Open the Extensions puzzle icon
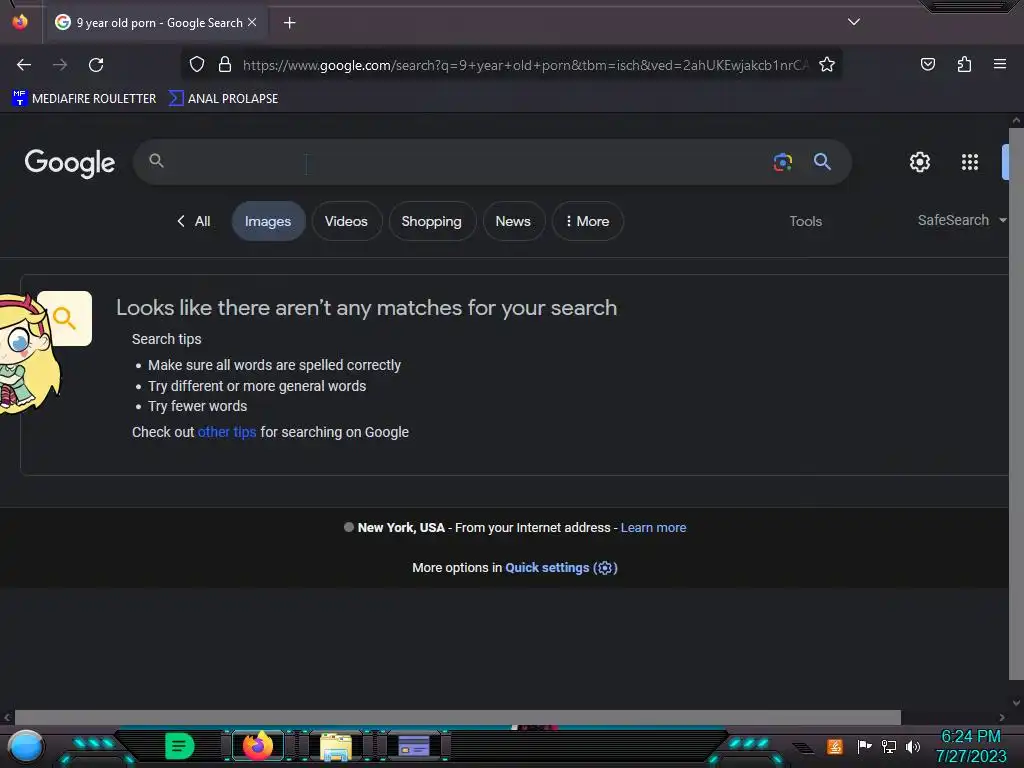This screenshot has height=768, width=1024. pos(964,64)
